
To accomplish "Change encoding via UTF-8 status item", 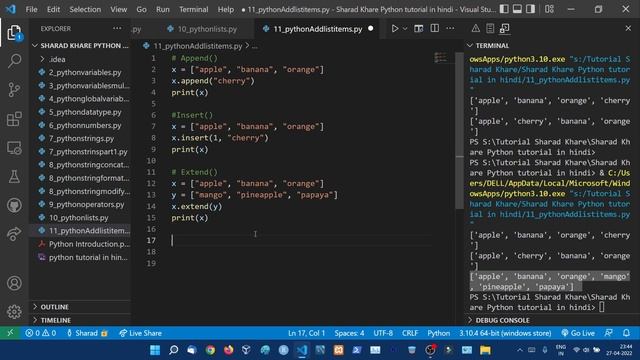I will pyautogui.click(x=383, y=333).
